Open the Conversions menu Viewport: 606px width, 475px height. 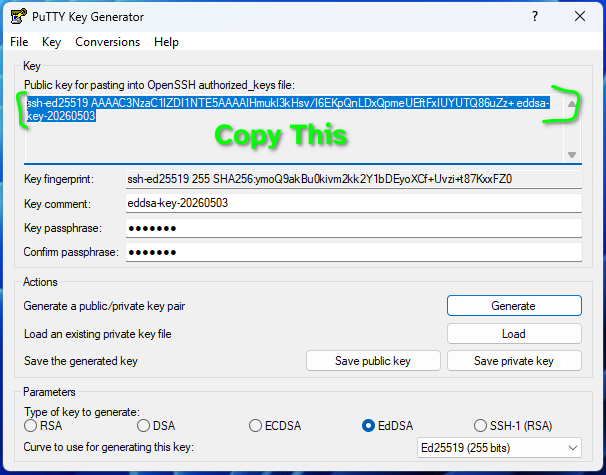click(x=107, y=42)
